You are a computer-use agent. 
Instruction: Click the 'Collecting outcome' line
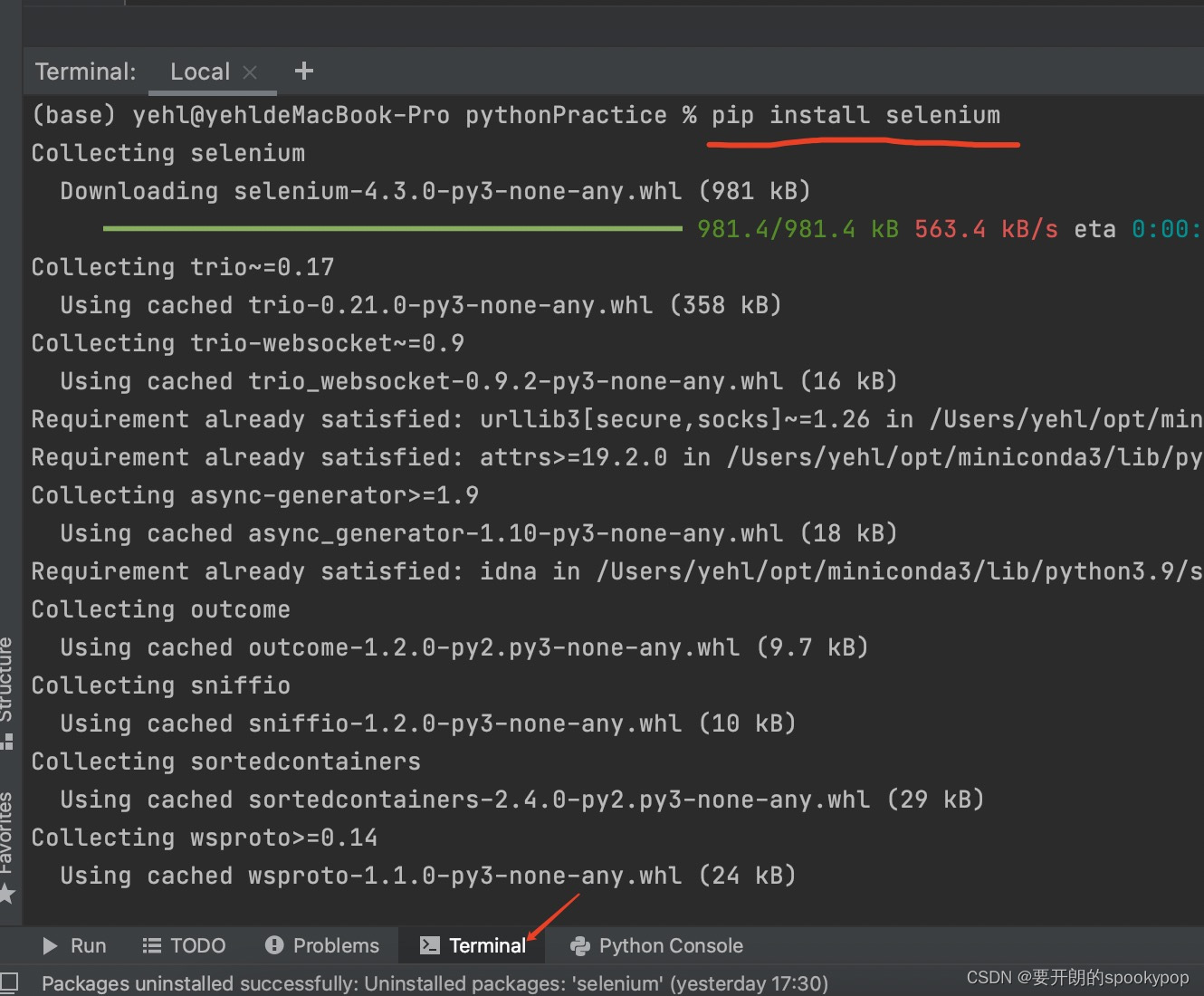pyautogui.click(x=161, y=609)
